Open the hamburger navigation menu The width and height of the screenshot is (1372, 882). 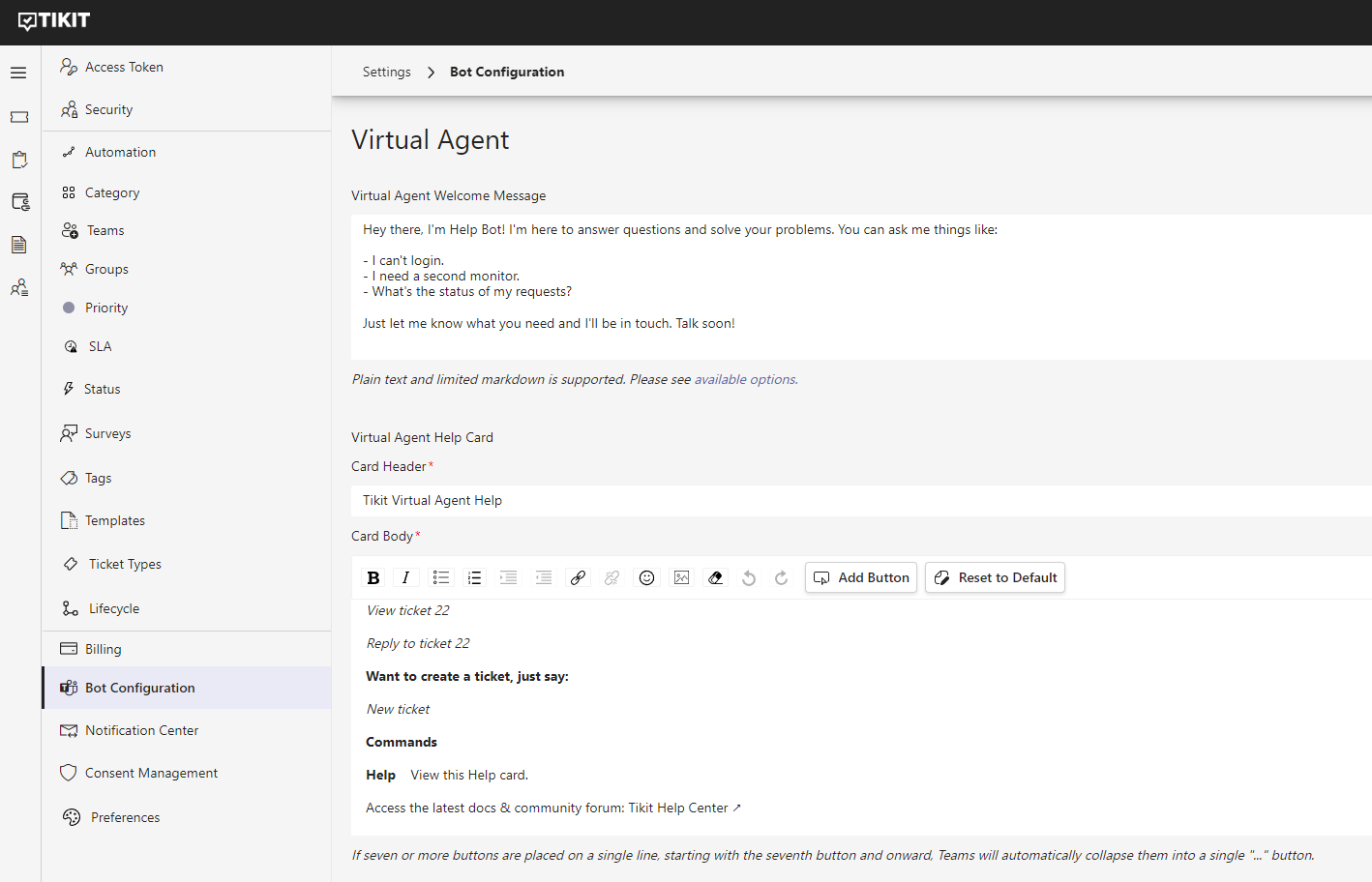click(18, 73)
